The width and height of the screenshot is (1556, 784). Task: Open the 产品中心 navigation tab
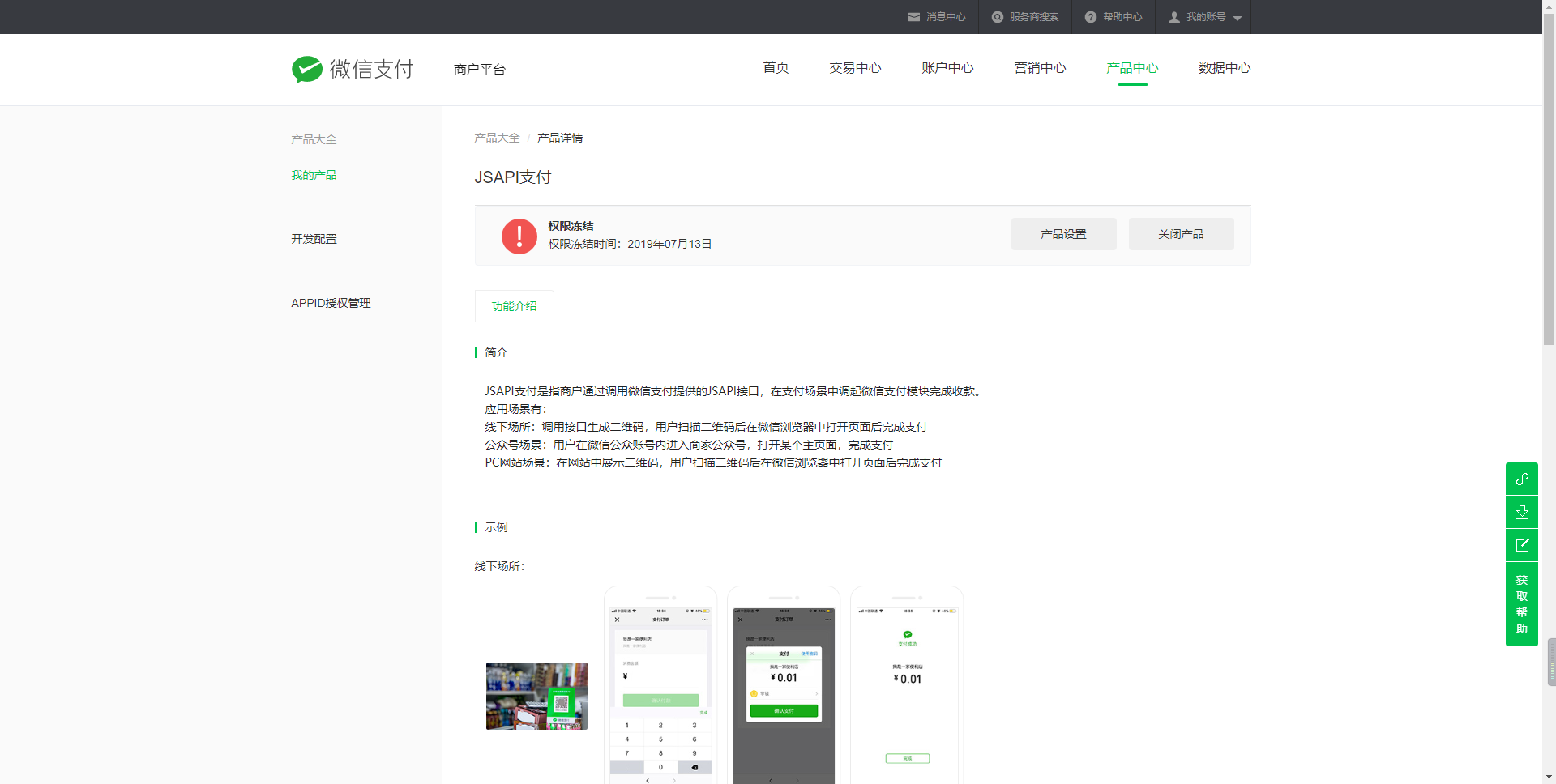tap(1132, 68)
